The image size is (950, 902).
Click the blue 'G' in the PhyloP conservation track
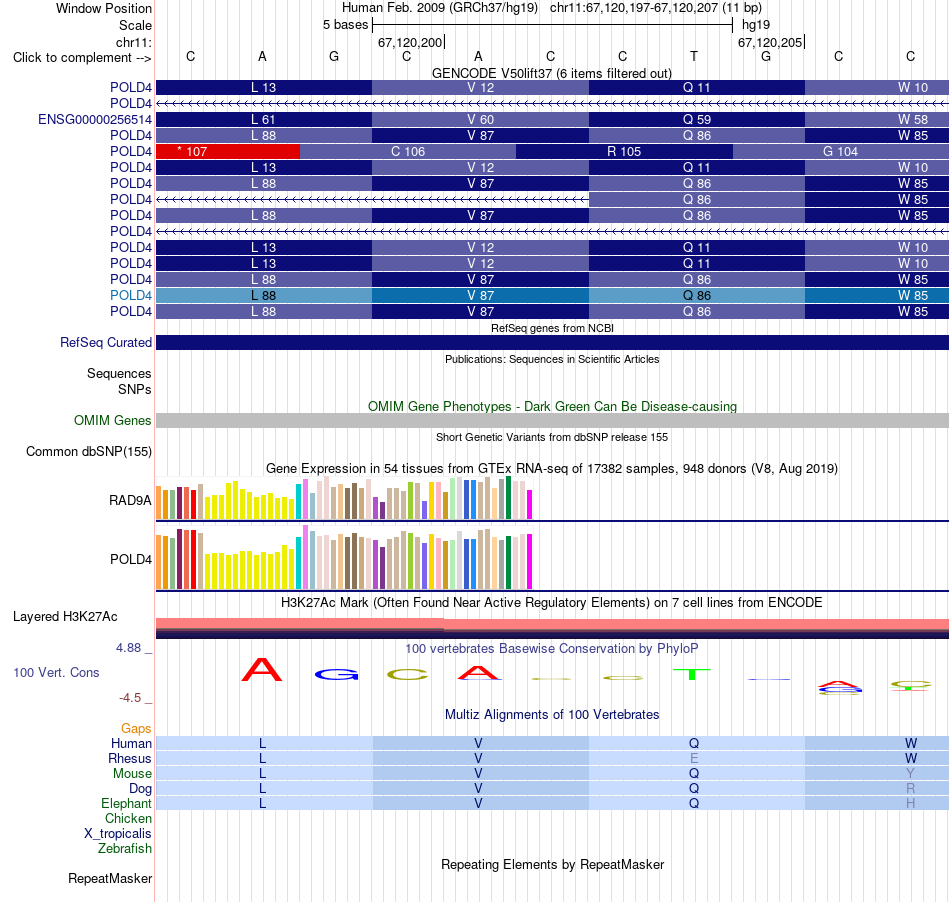pos(336,674)
